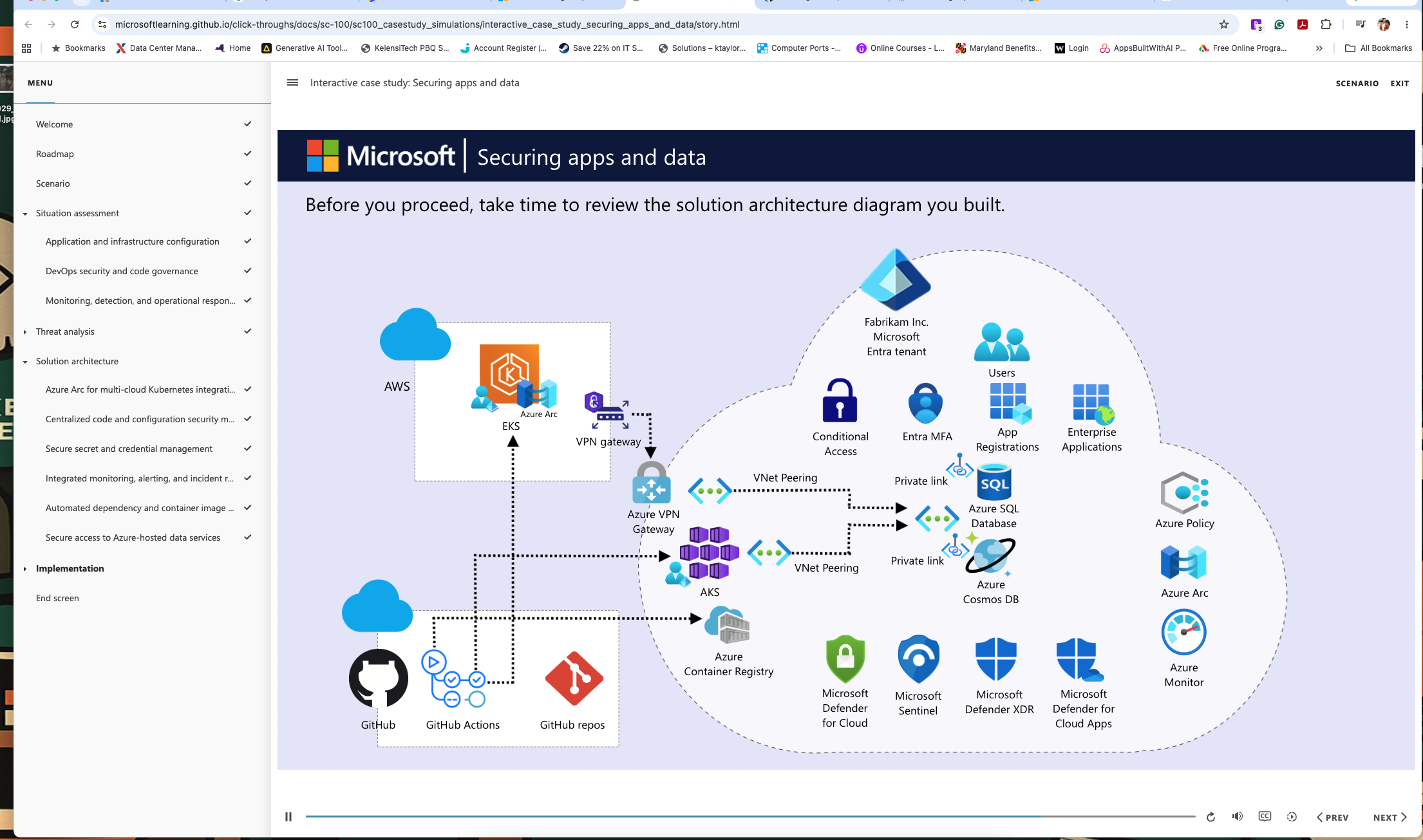Open the All Bookmarks folder
The image size is (1423, 840).
click(1378, 48)
